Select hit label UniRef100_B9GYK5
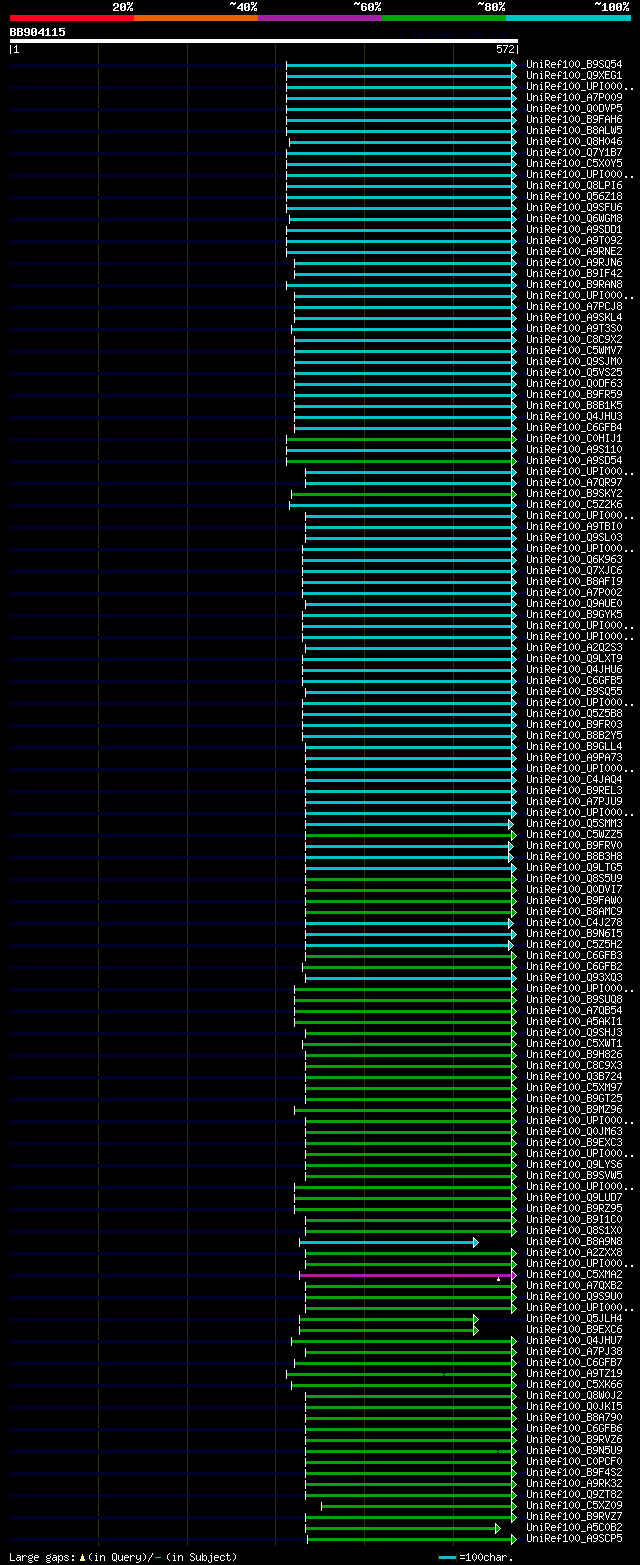The image size is (640, 1565). pos(574,614)
